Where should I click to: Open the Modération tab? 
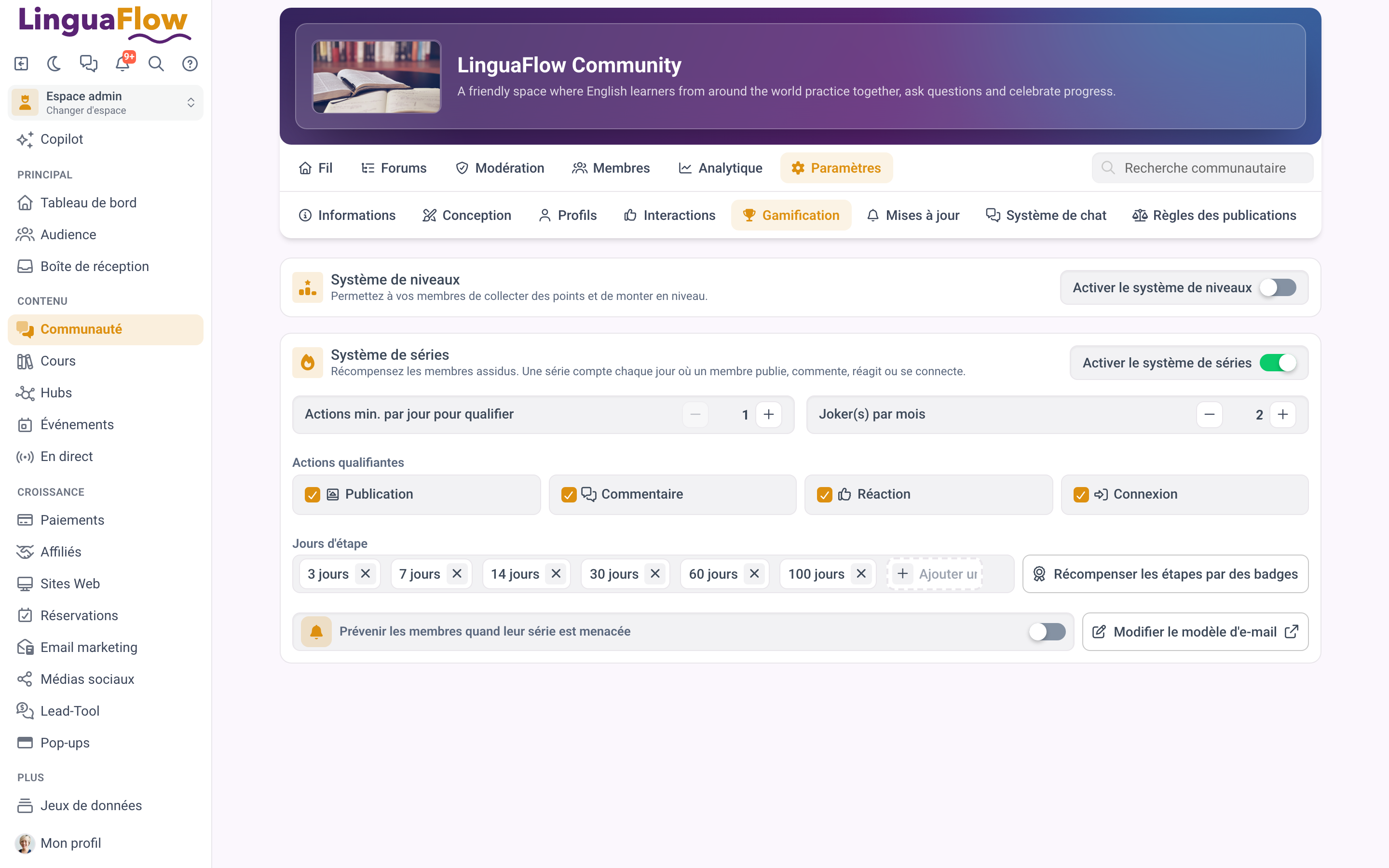tap(500, 168)
